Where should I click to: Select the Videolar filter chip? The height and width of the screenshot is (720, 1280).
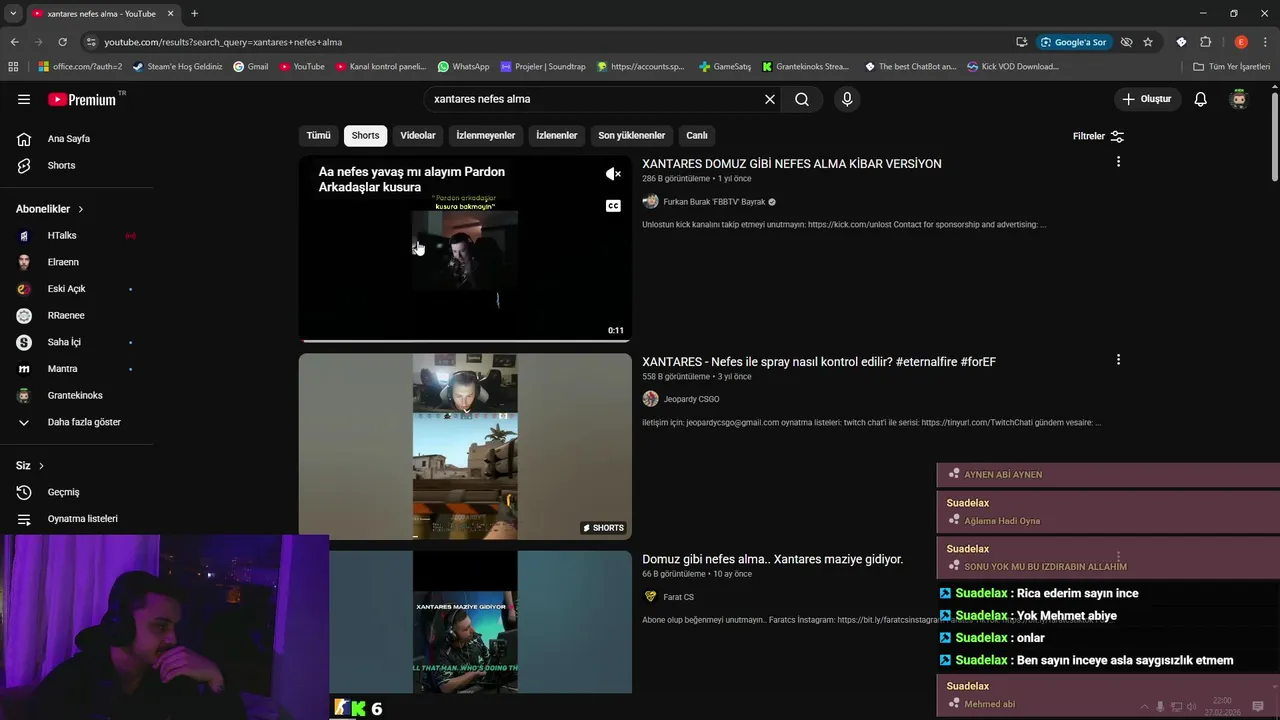[418, 136]
